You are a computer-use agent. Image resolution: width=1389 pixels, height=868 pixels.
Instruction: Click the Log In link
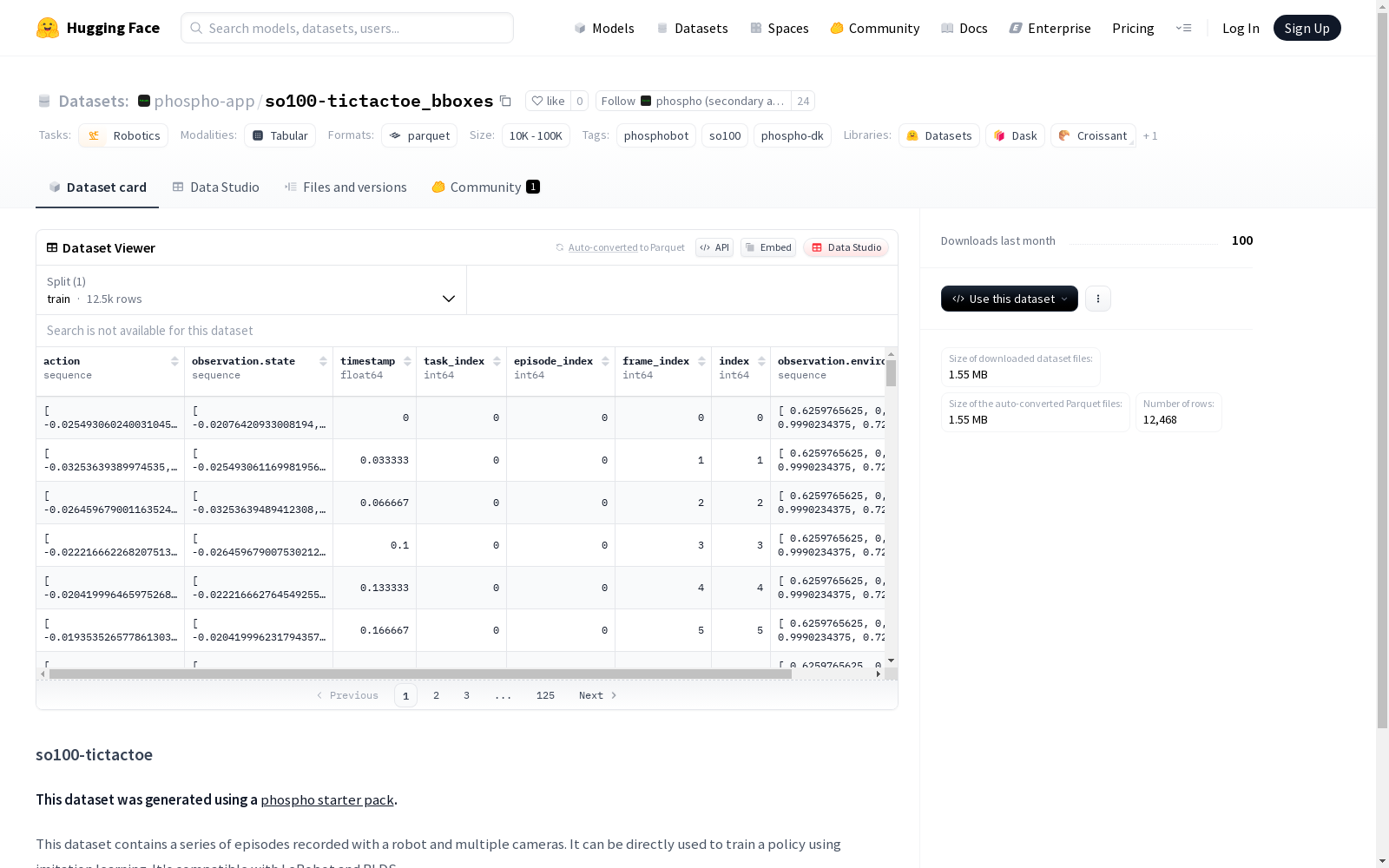pos(1241,28)
